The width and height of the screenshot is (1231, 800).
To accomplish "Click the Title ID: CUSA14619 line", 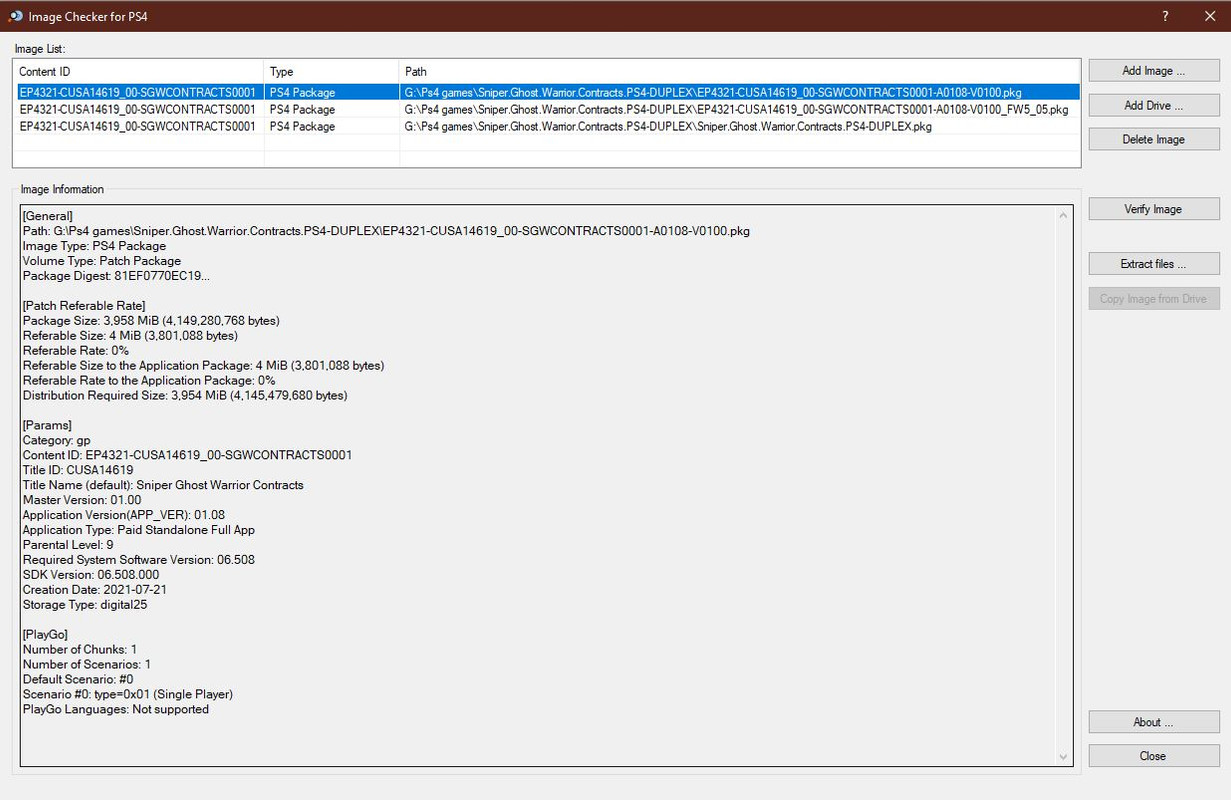I will [x=78, y=470].
